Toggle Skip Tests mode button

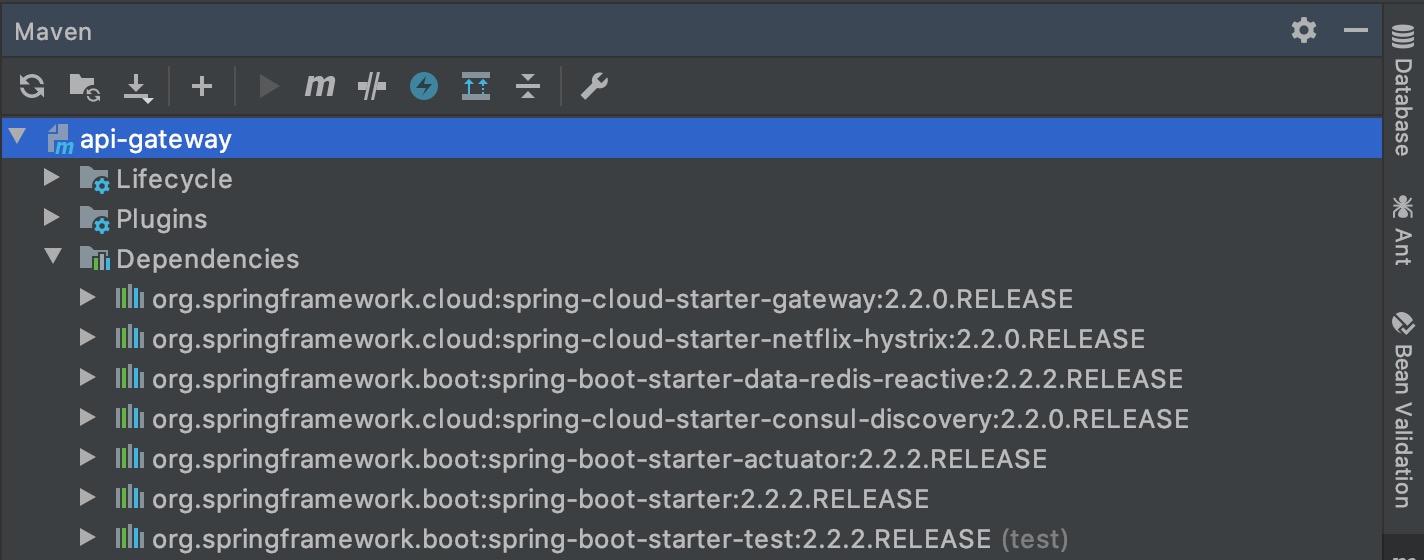(x=424, y=87)
